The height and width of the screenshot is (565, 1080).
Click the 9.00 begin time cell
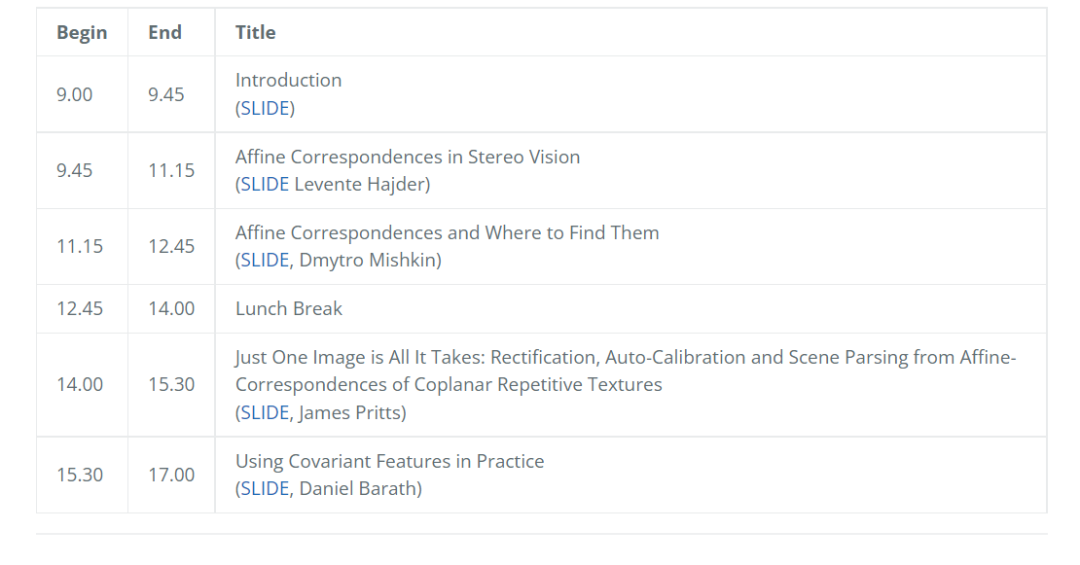coord(74,94)
